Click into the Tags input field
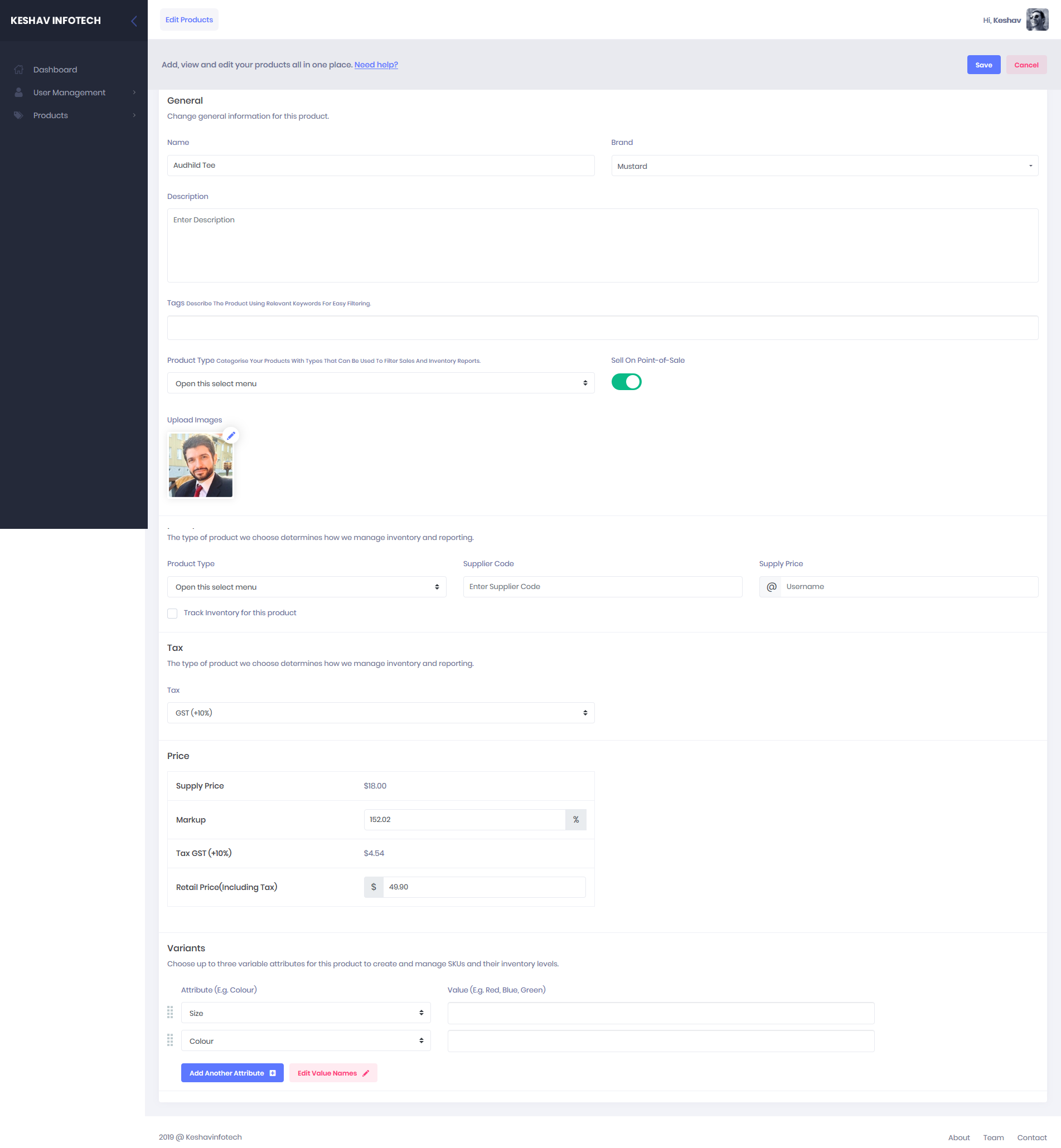Viewport: 1061px width, 1148px height. 602,328
